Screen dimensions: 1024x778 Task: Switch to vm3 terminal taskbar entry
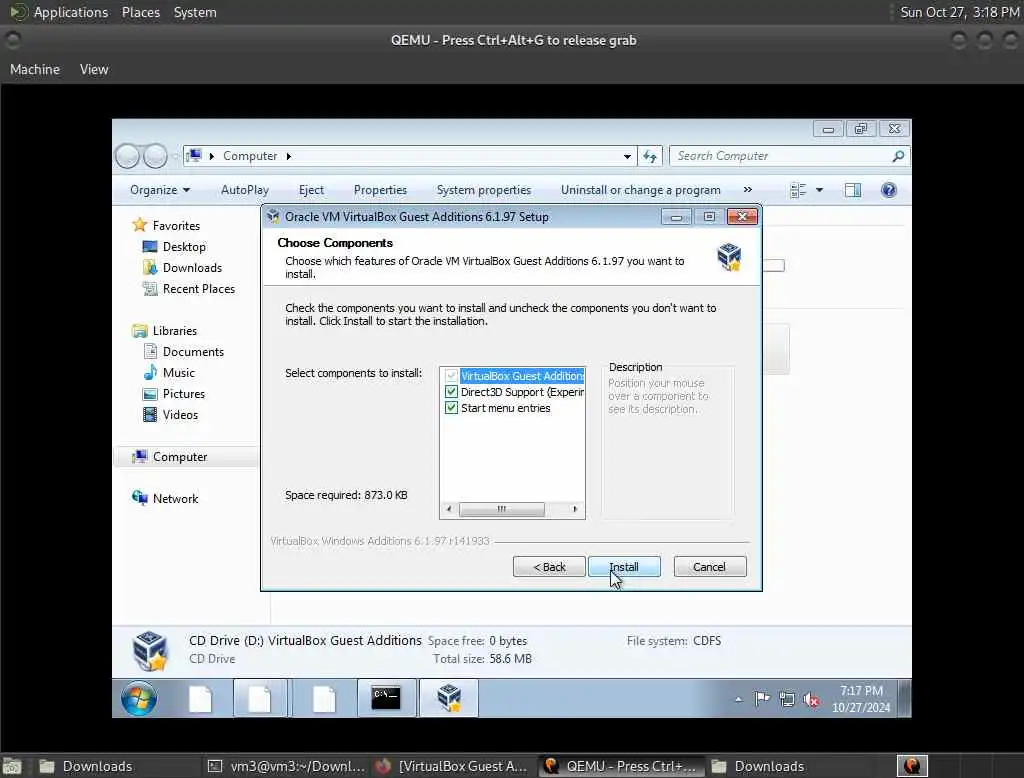click(x=286, y=766)
